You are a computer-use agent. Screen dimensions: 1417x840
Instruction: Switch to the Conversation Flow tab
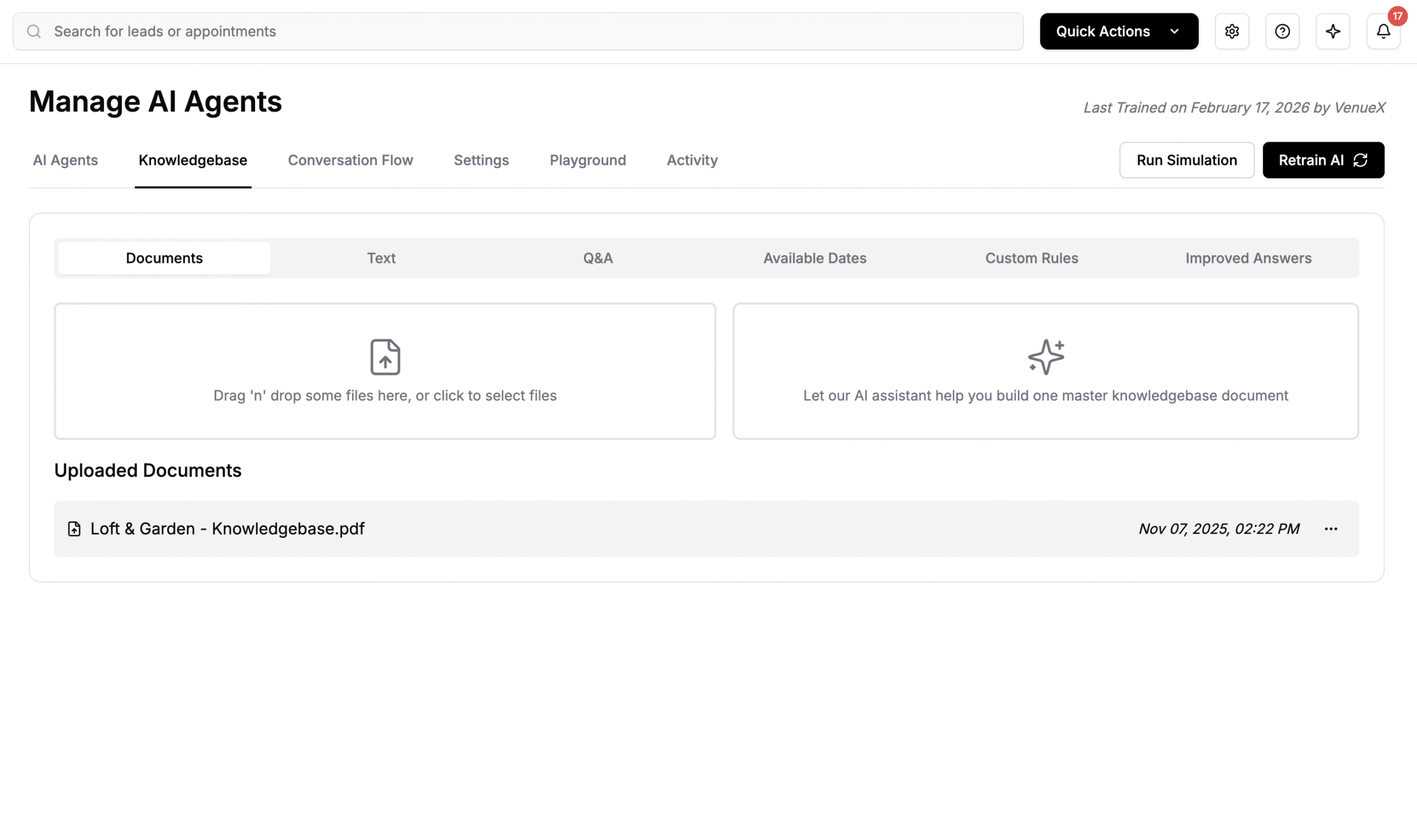click(350, 160)
